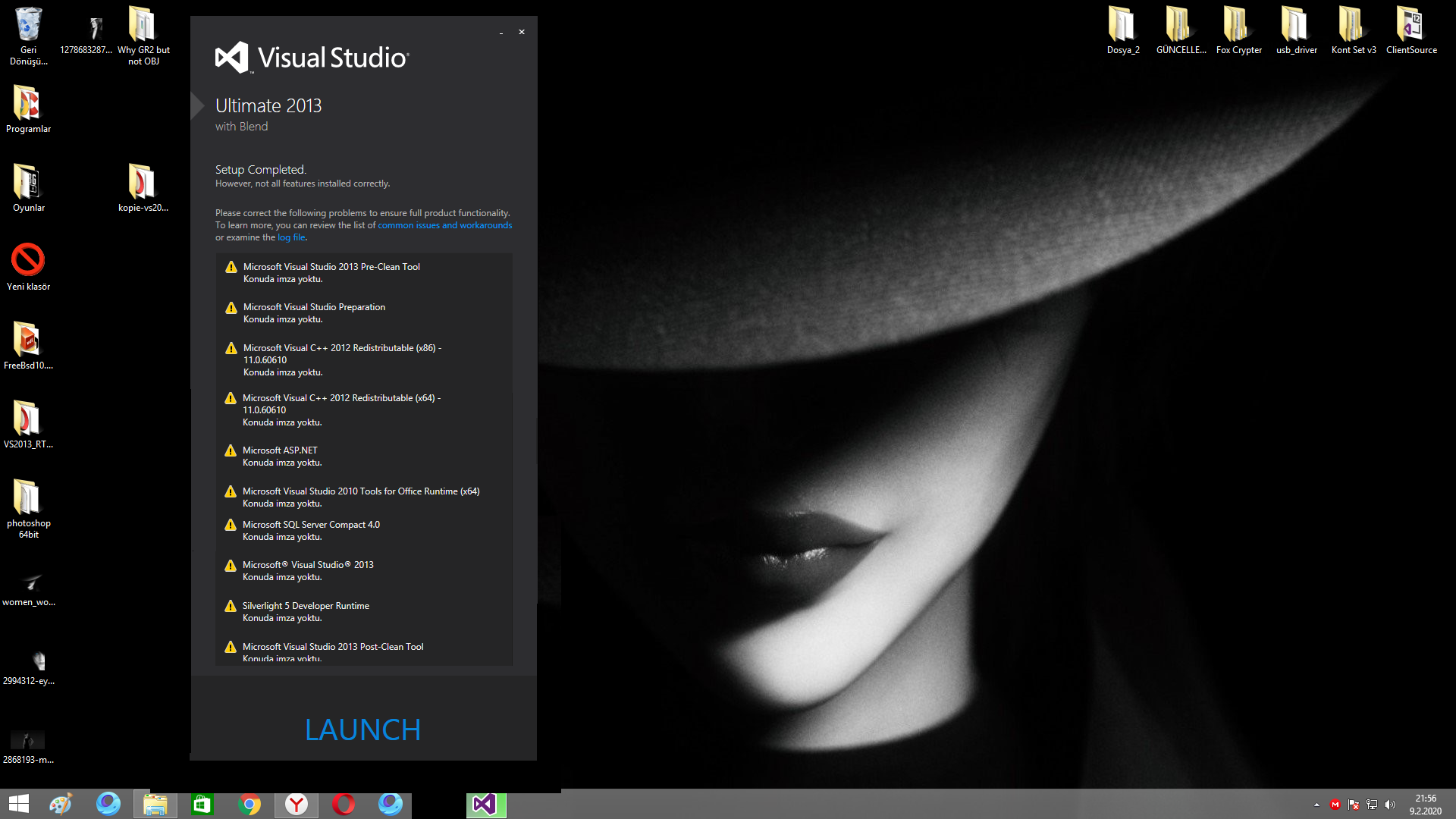Select the 'photoshop 64bit' desktop folder
1456x819 pixels.
click(x=28, y=509)
